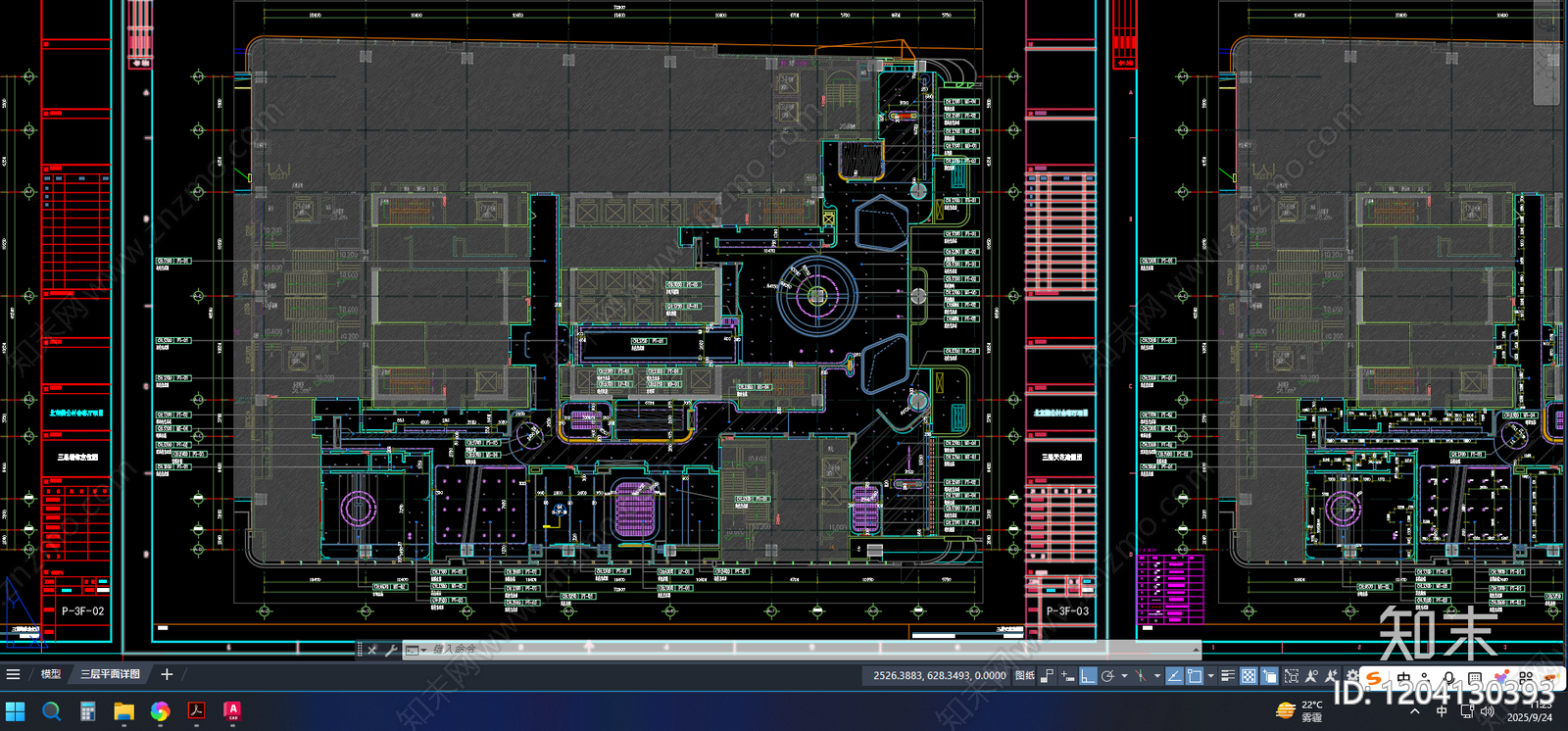1568x731 pixels.
Task: Open command line customization wrench
Action: 391,650
